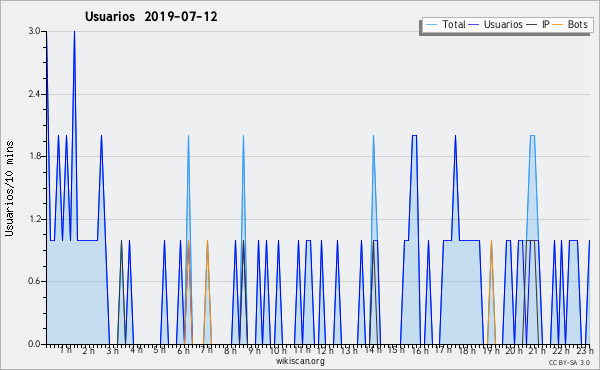Select the Usuarios legend entry
The height and width of the screenshot is (370, 600).
click(496, 24)
